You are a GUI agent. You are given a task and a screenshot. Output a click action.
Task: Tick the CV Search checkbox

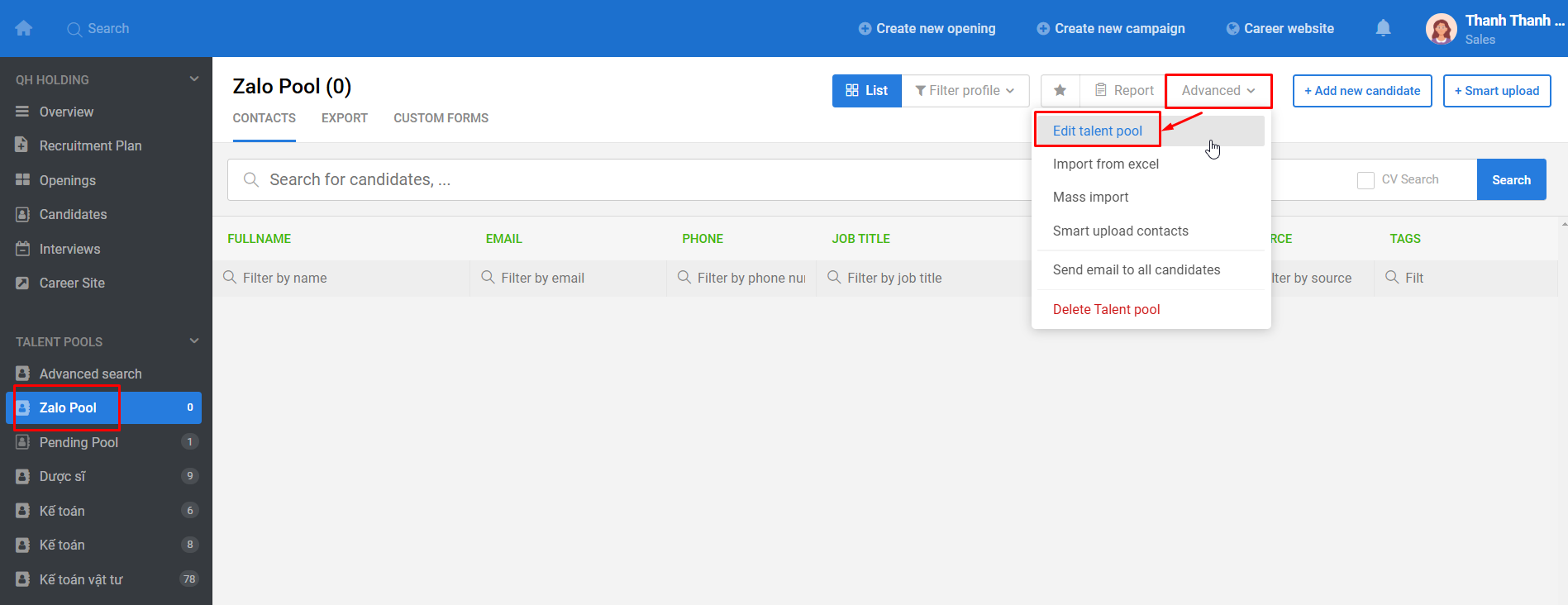tap(1365, 180)
